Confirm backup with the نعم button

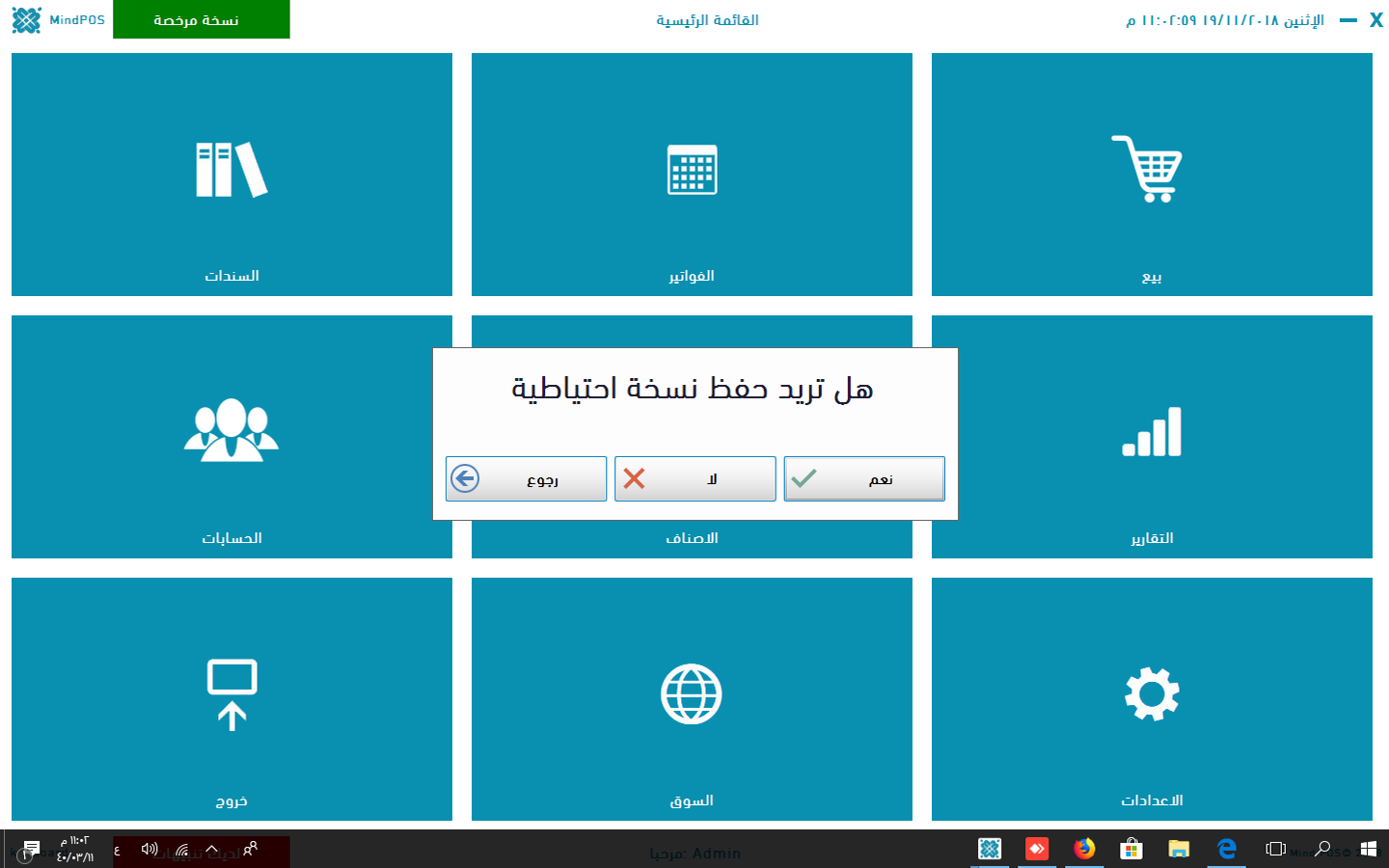point(864,479)
